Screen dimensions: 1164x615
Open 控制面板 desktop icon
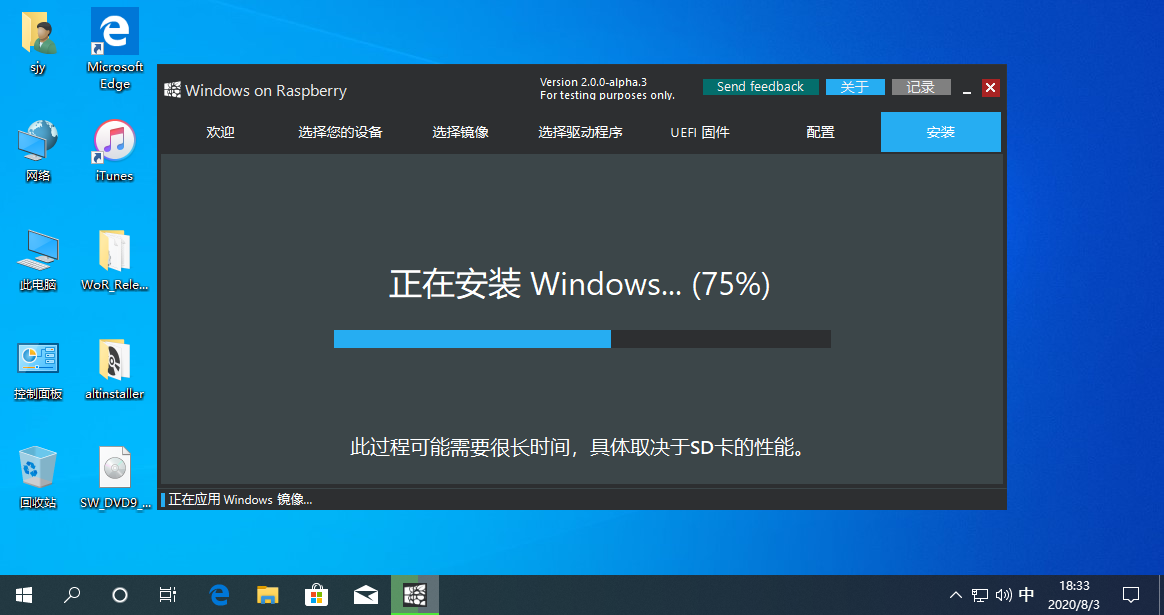click(38, 369)
